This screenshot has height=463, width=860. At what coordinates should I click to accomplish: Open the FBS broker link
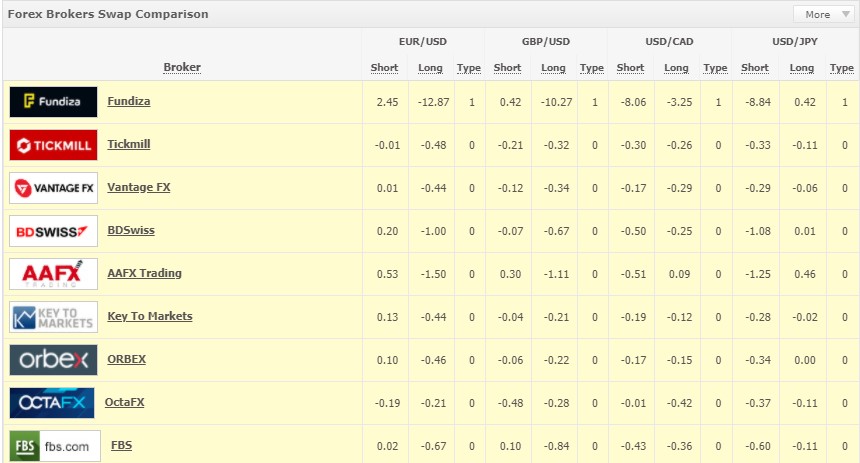point(122,445)
